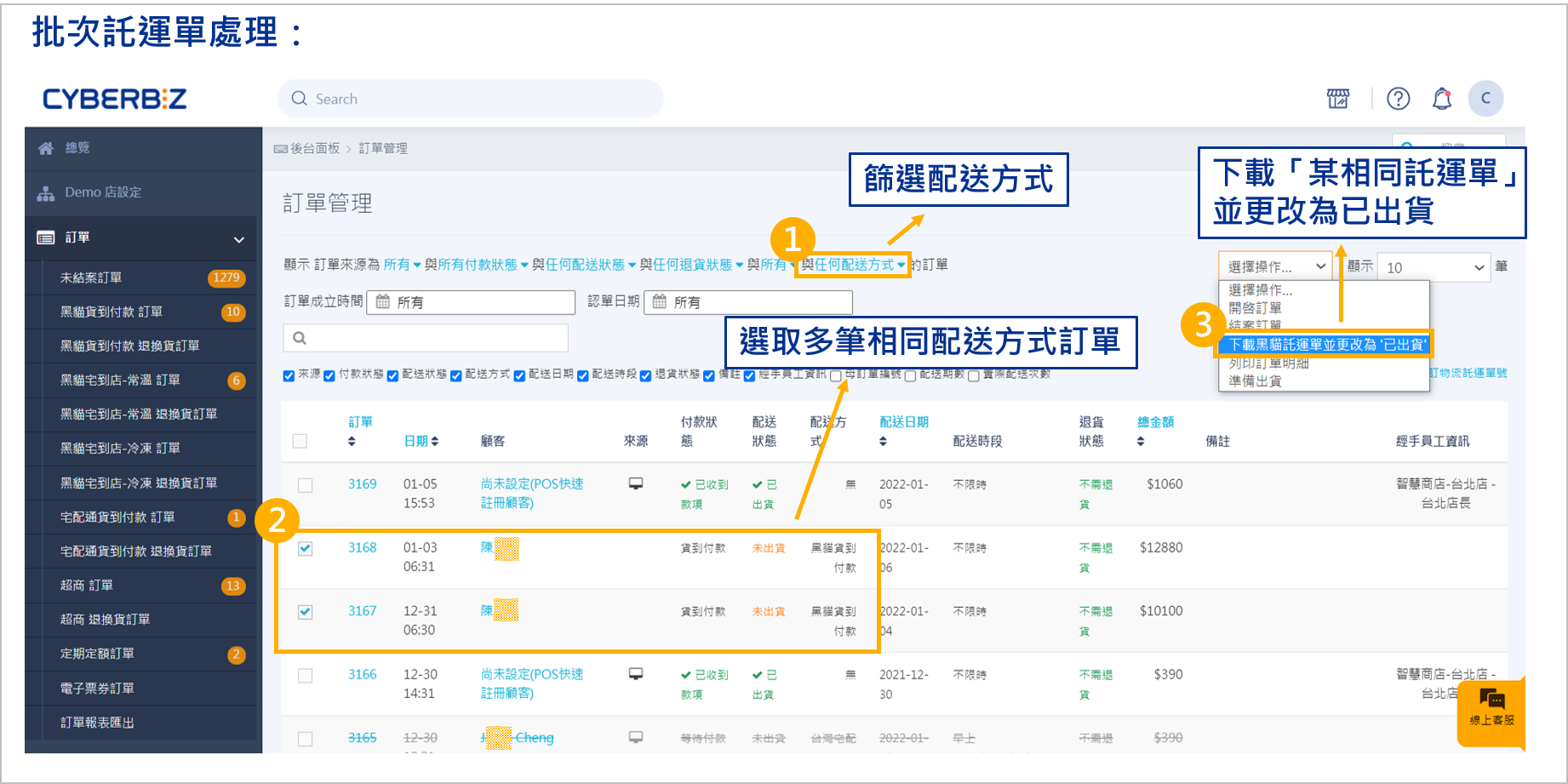
Task: Open the storefront shop icon
Action: point(1337,99)
